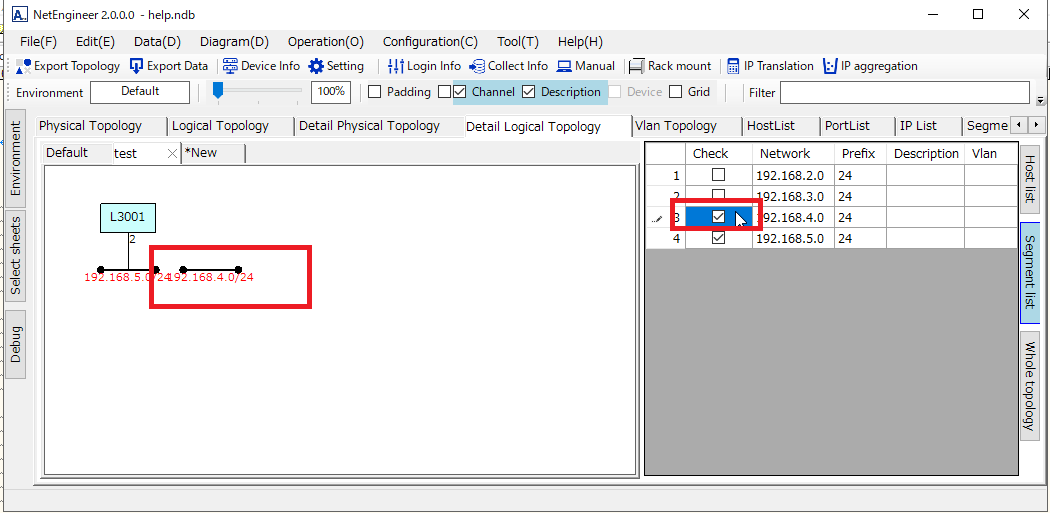Open the IP aggregation tool
Image resolution: width=1050 pixels, height=513 pixels.
[x=829, y=66]
